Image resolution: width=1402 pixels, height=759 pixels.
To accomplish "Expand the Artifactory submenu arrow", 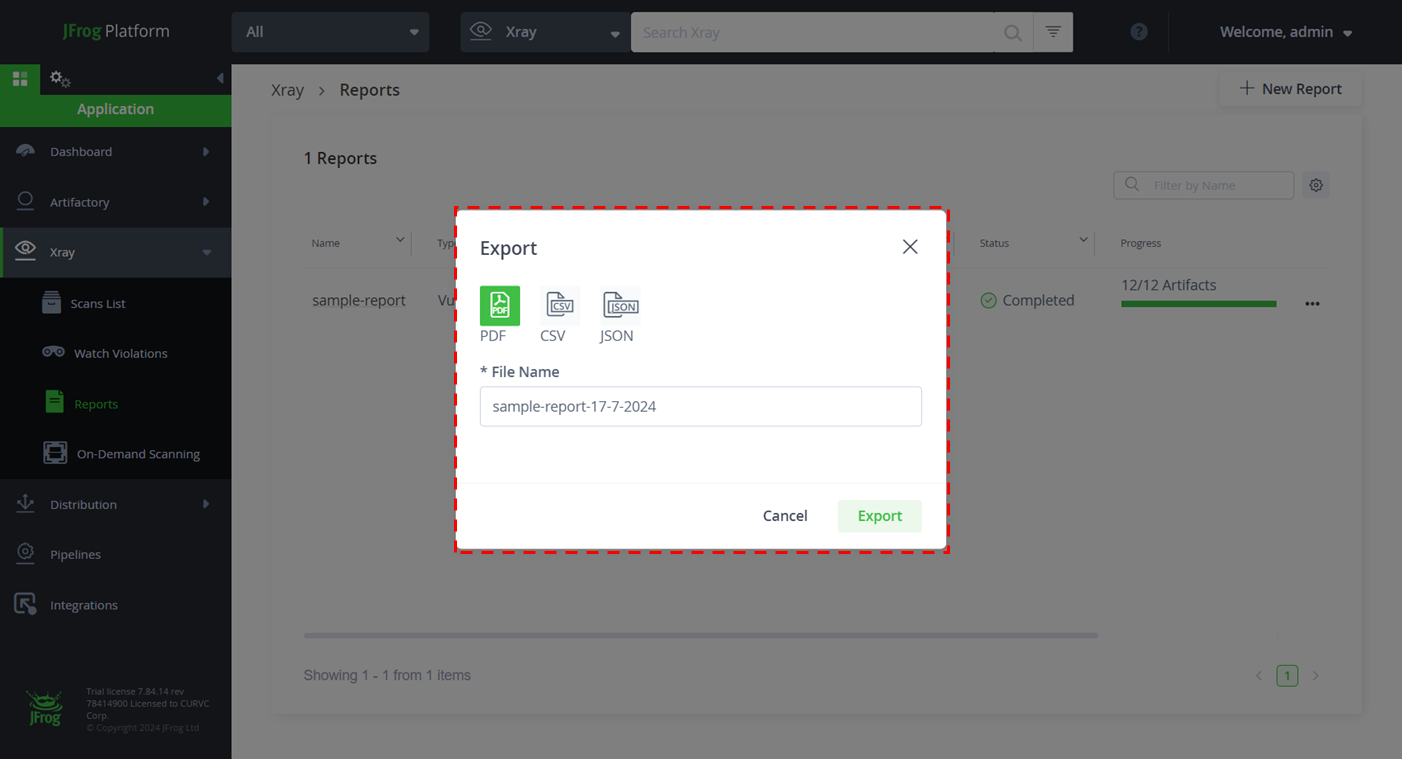I will coord(206,202).
